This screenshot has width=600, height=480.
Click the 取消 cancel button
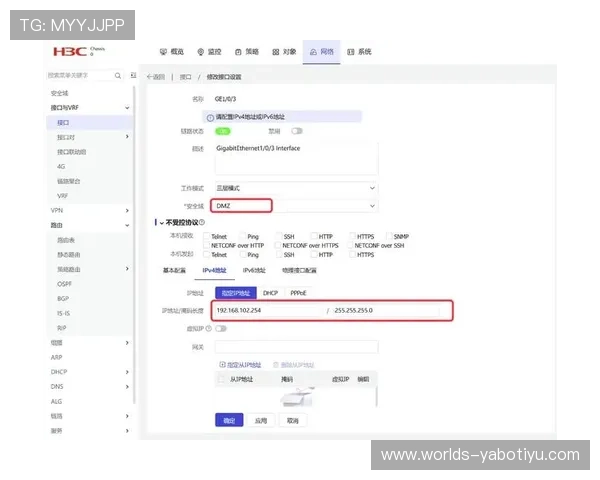point(293,420)
